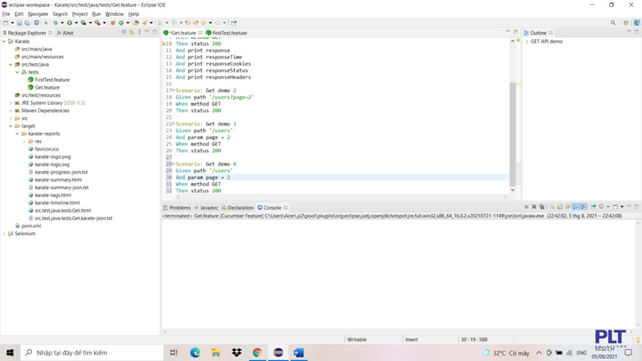Toggle Pin Console button

coord(593,207)
